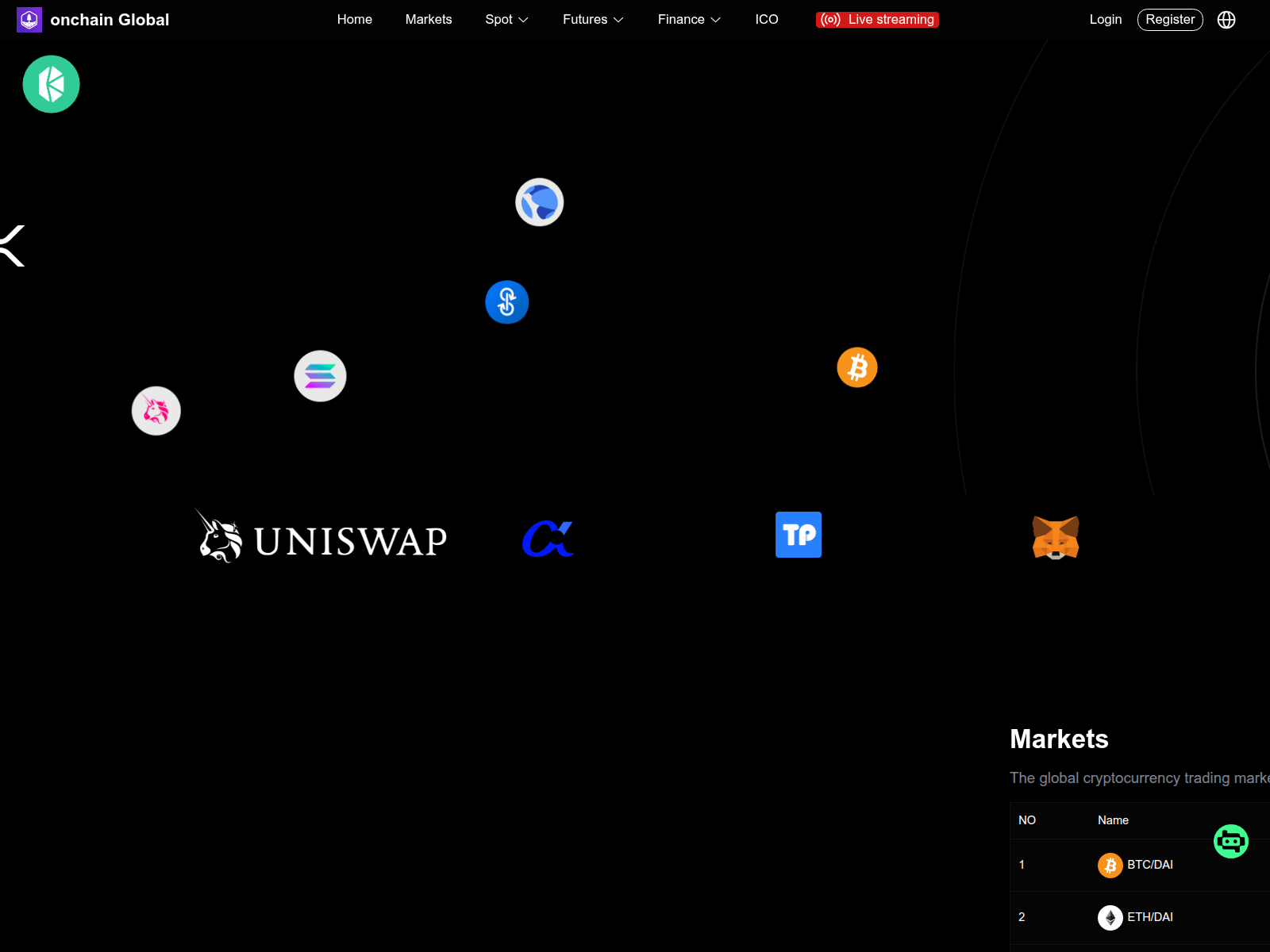Click the Uniswap partner logo
Viewport: 1270px width, 952px height.
(x=321, y=537)
